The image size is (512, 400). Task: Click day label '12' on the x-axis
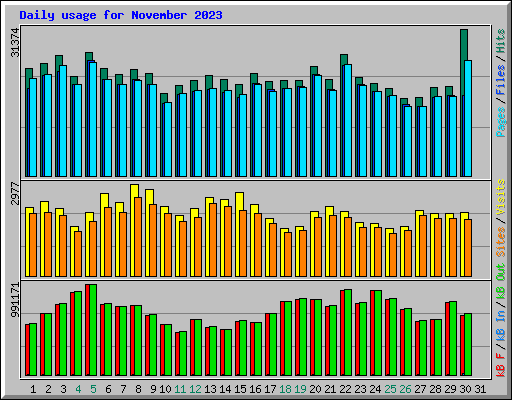tap(195, 389)
